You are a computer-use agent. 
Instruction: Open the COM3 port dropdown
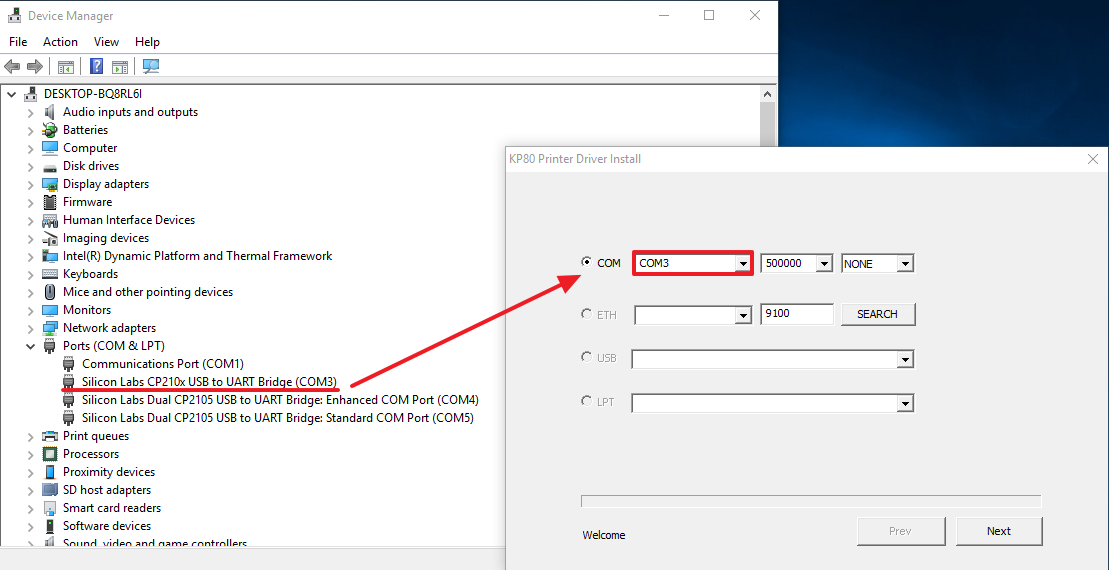point(742,264)
